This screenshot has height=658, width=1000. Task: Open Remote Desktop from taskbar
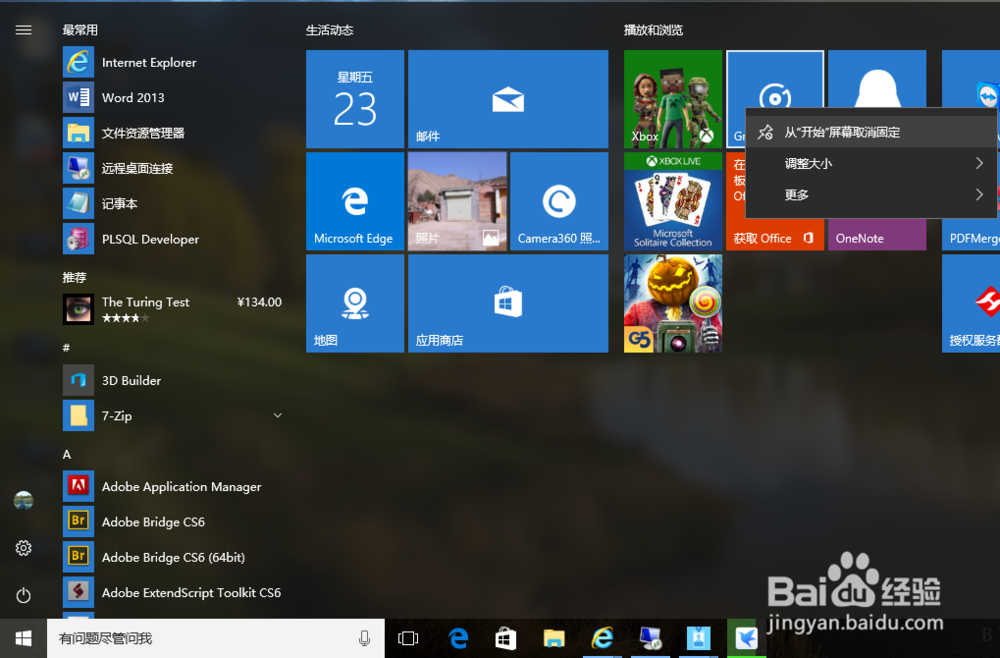[651, 638]
